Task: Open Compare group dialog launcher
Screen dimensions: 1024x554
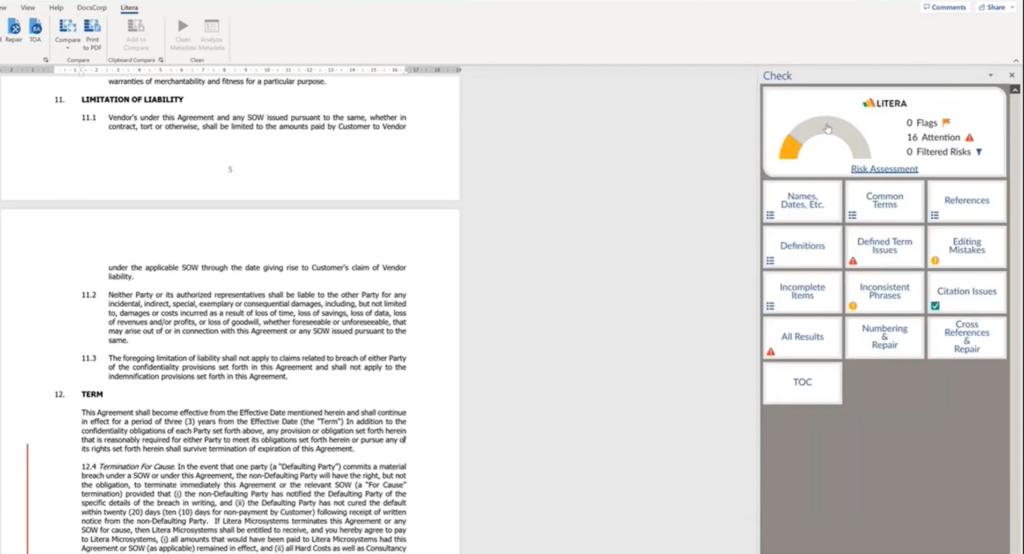Action: 46,60
